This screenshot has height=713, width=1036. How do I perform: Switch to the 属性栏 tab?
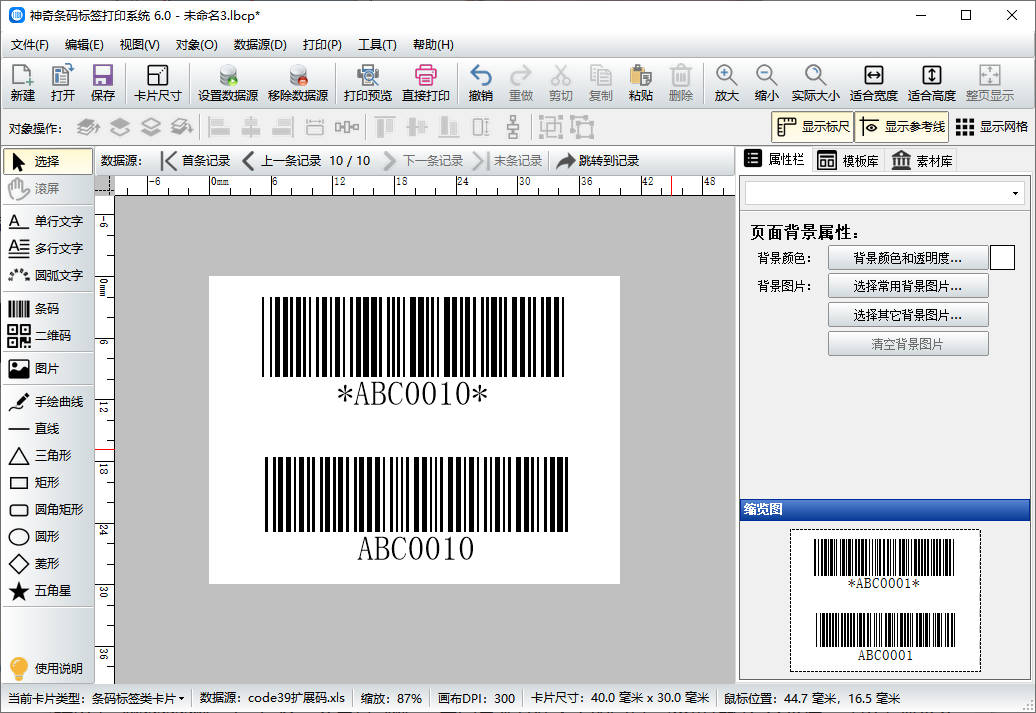(774, 159)
